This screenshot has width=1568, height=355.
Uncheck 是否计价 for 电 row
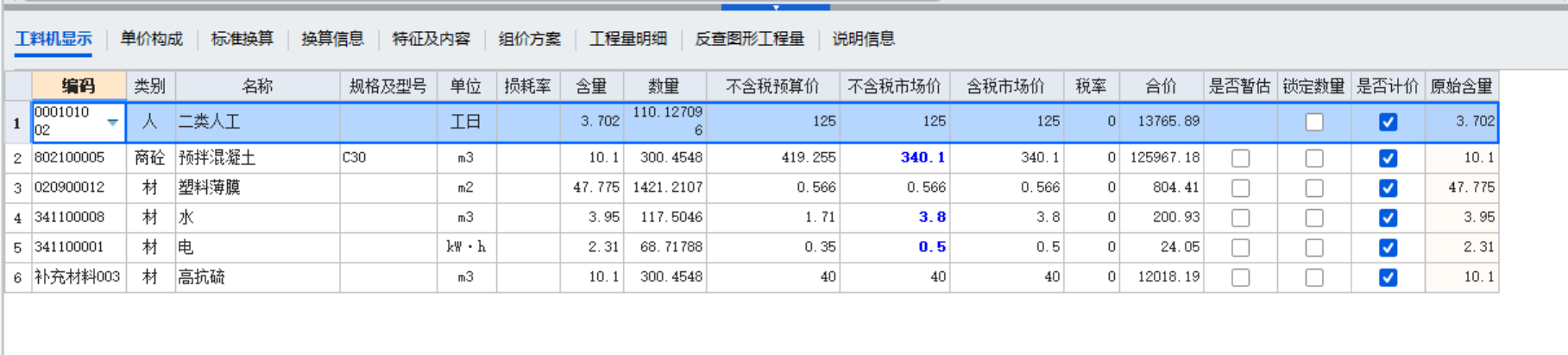(x=1389, y=248)
